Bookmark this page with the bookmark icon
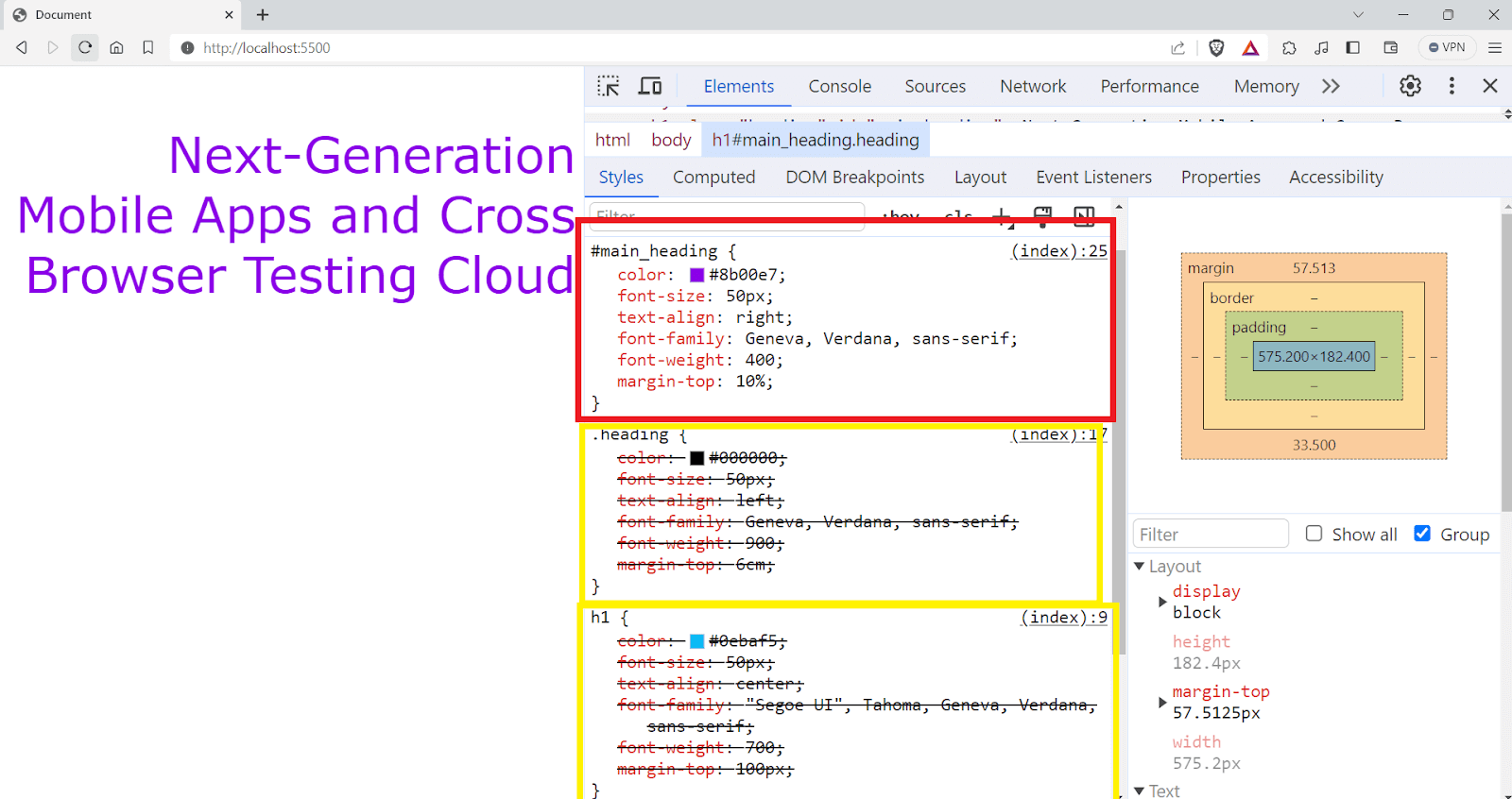 pos(148,47)
